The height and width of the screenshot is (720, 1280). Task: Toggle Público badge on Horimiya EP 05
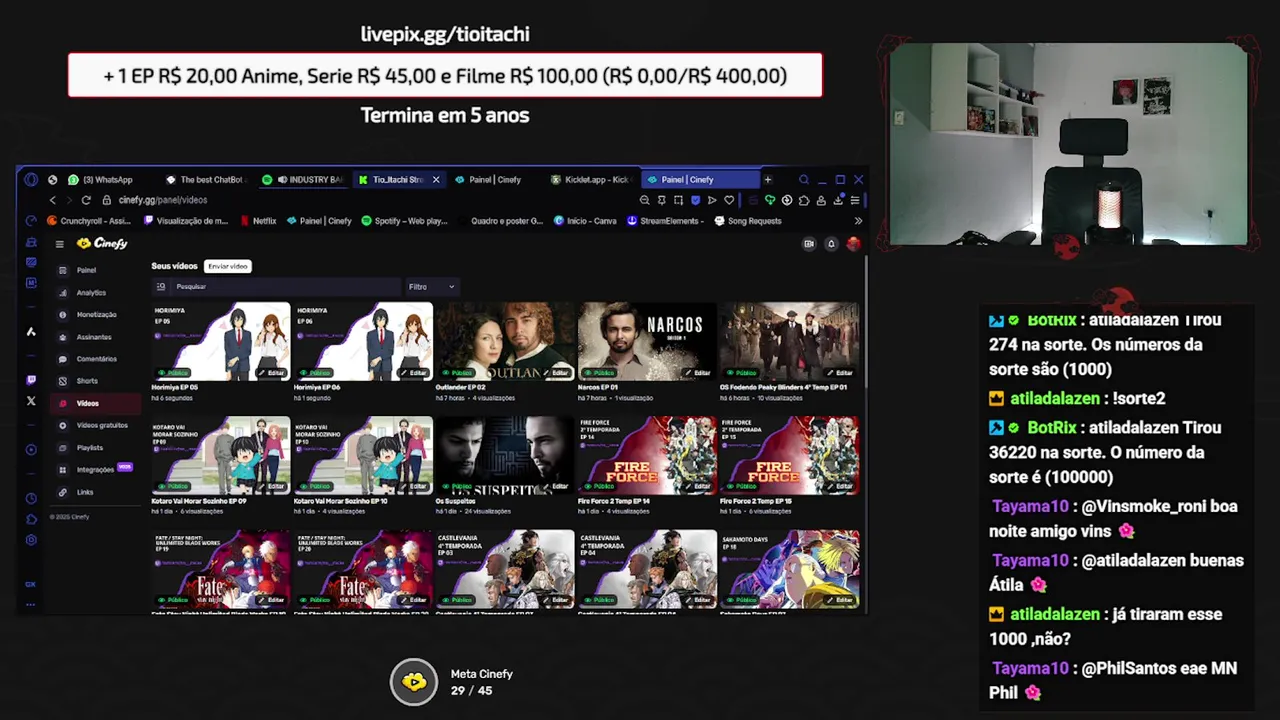(173, 373)
